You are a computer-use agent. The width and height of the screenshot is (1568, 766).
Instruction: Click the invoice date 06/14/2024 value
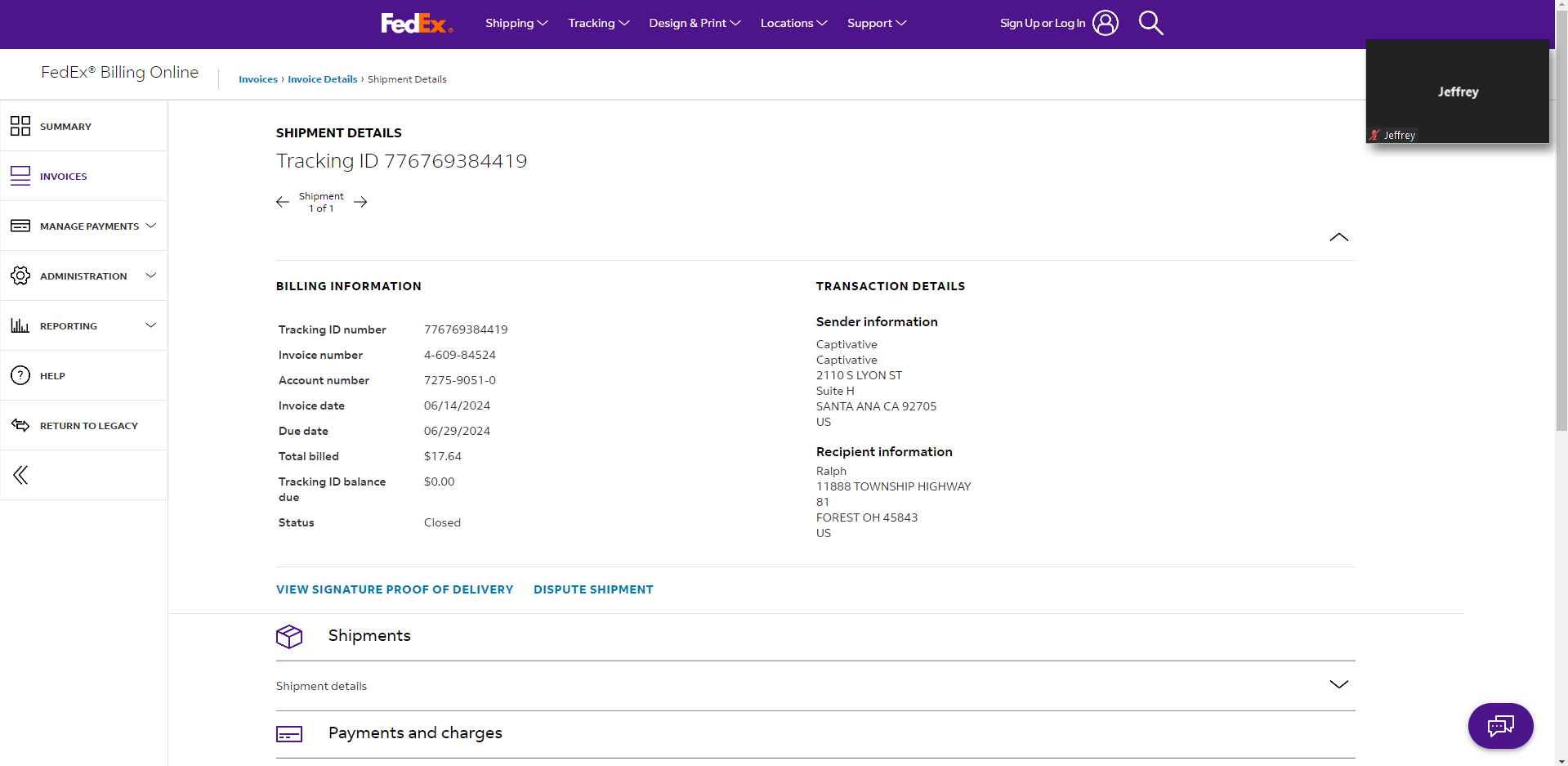(x=457, y=405)
